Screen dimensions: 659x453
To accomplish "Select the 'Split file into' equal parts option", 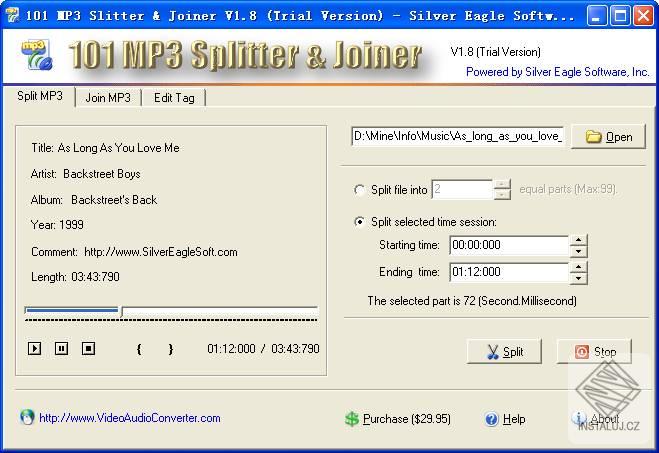I will pyautogui.click(x=359, y=190).
